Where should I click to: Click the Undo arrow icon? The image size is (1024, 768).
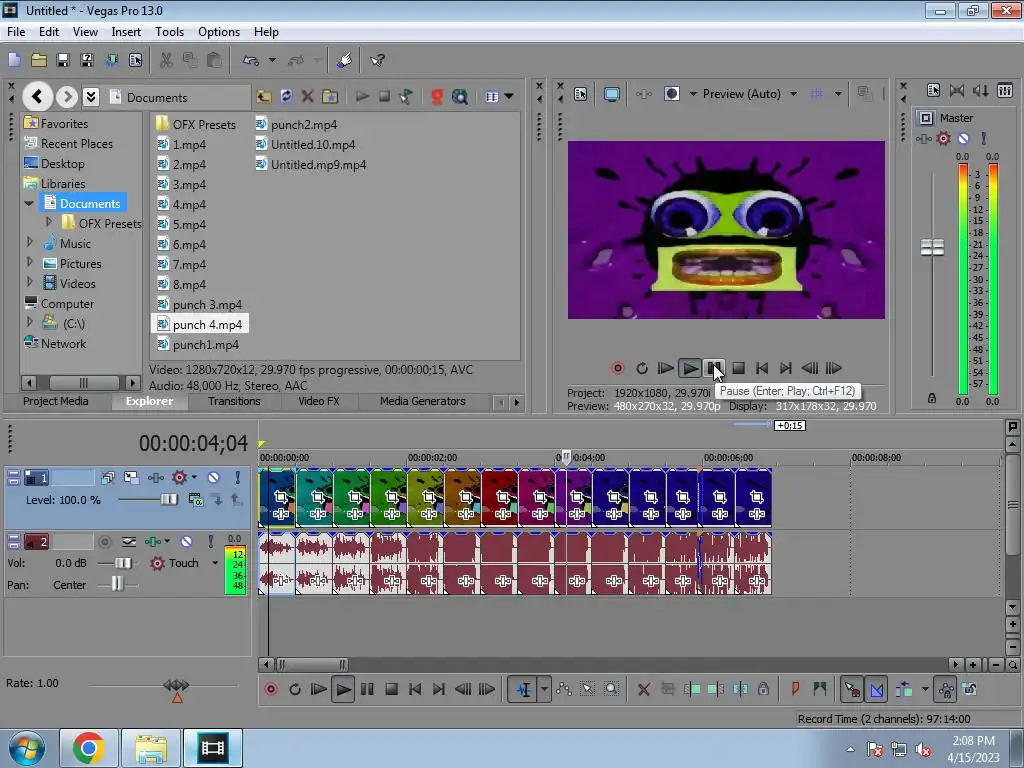click(251, 60)
